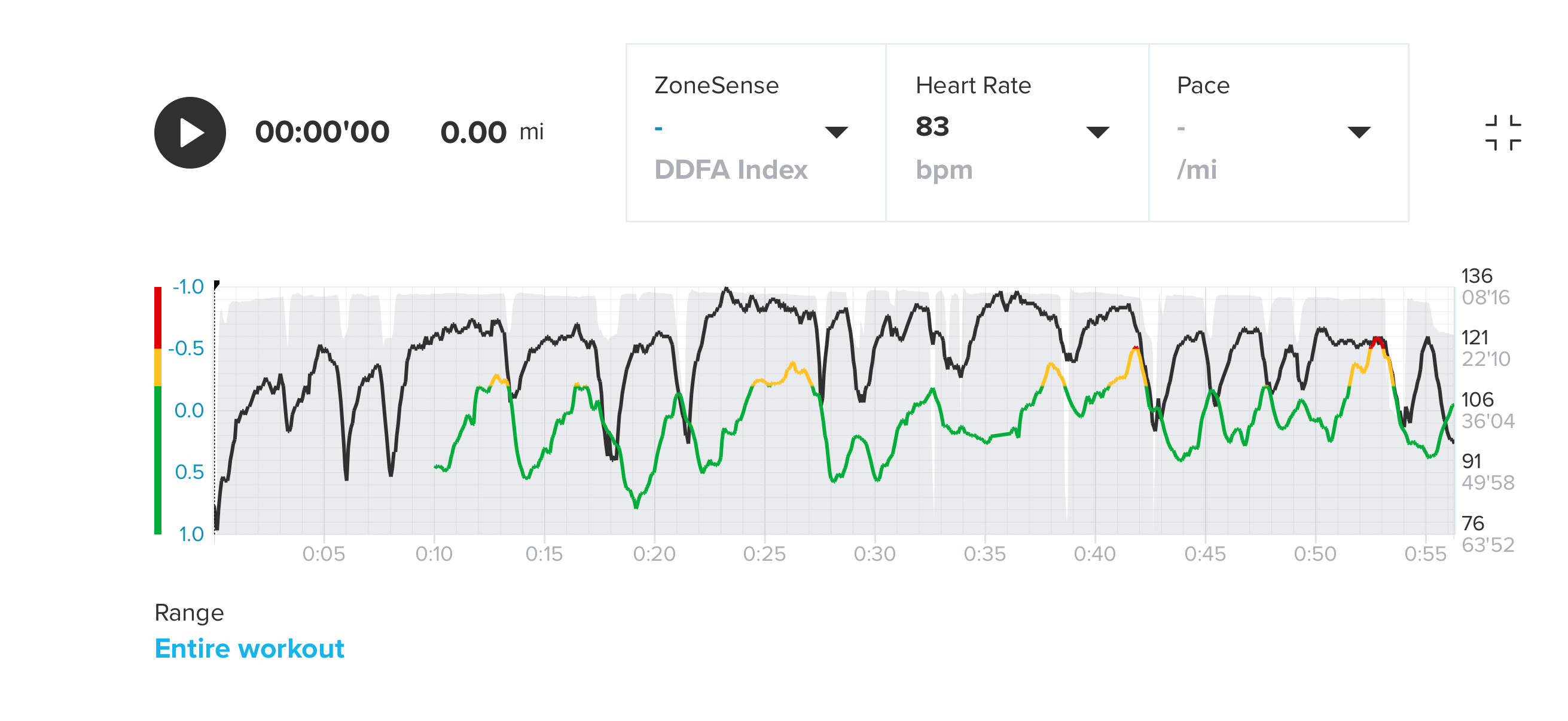The image size is (1568, 721).
Task: Click the exit fullscreen collapse icon
Action: (x=1503, y=133)
